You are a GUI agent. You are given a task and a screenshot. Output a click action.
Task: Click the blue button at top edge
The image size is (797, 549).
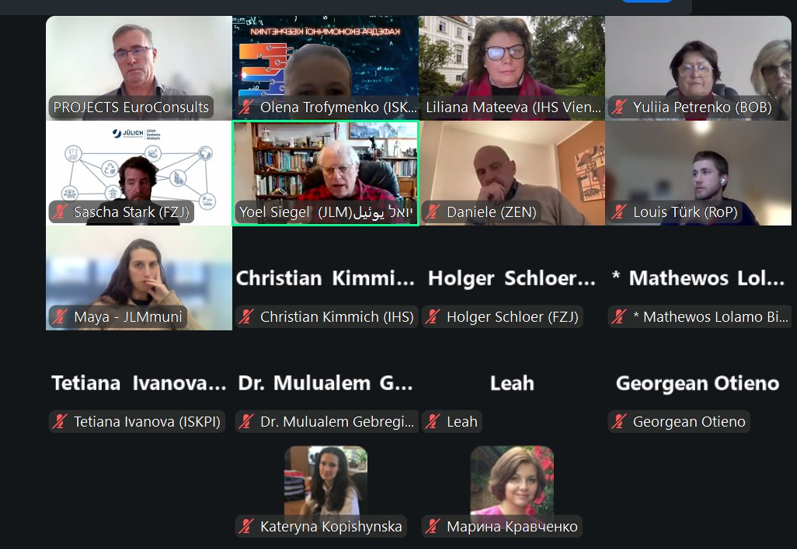click(647, 1)
